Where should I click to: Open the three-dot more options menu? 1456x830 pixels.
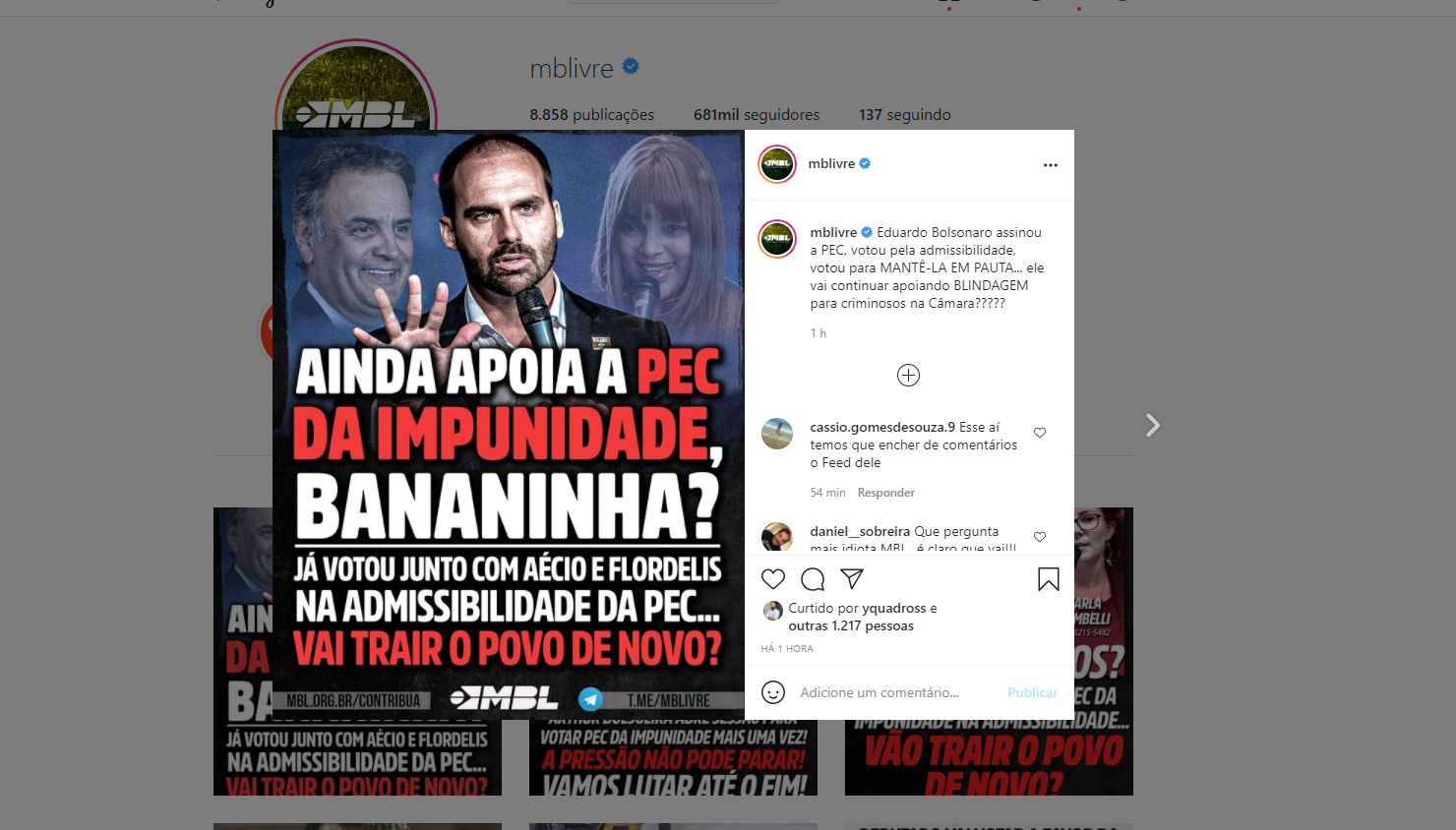tap(1051, 165)
